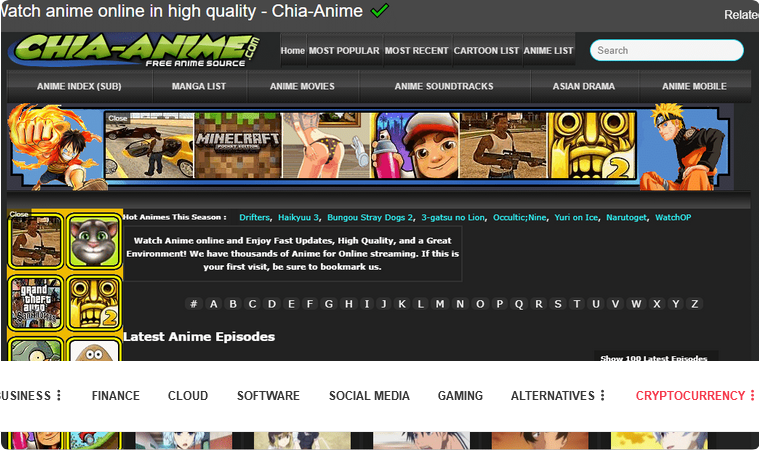Open the MOST RECENT page
This screenshot has height=450, width=759.
click(417, 50)
